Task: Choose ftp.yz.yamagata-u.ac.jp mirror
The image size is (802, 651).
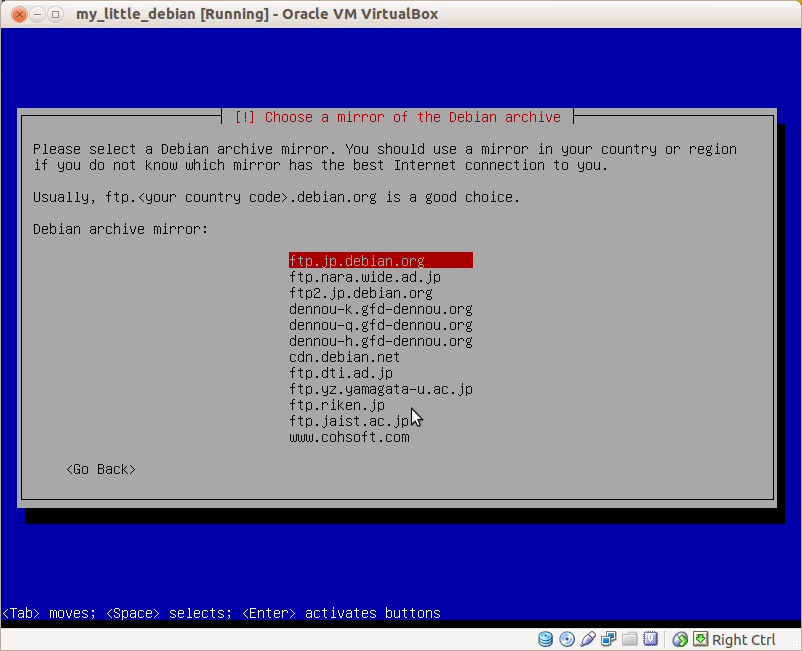Action: [381, 389]
